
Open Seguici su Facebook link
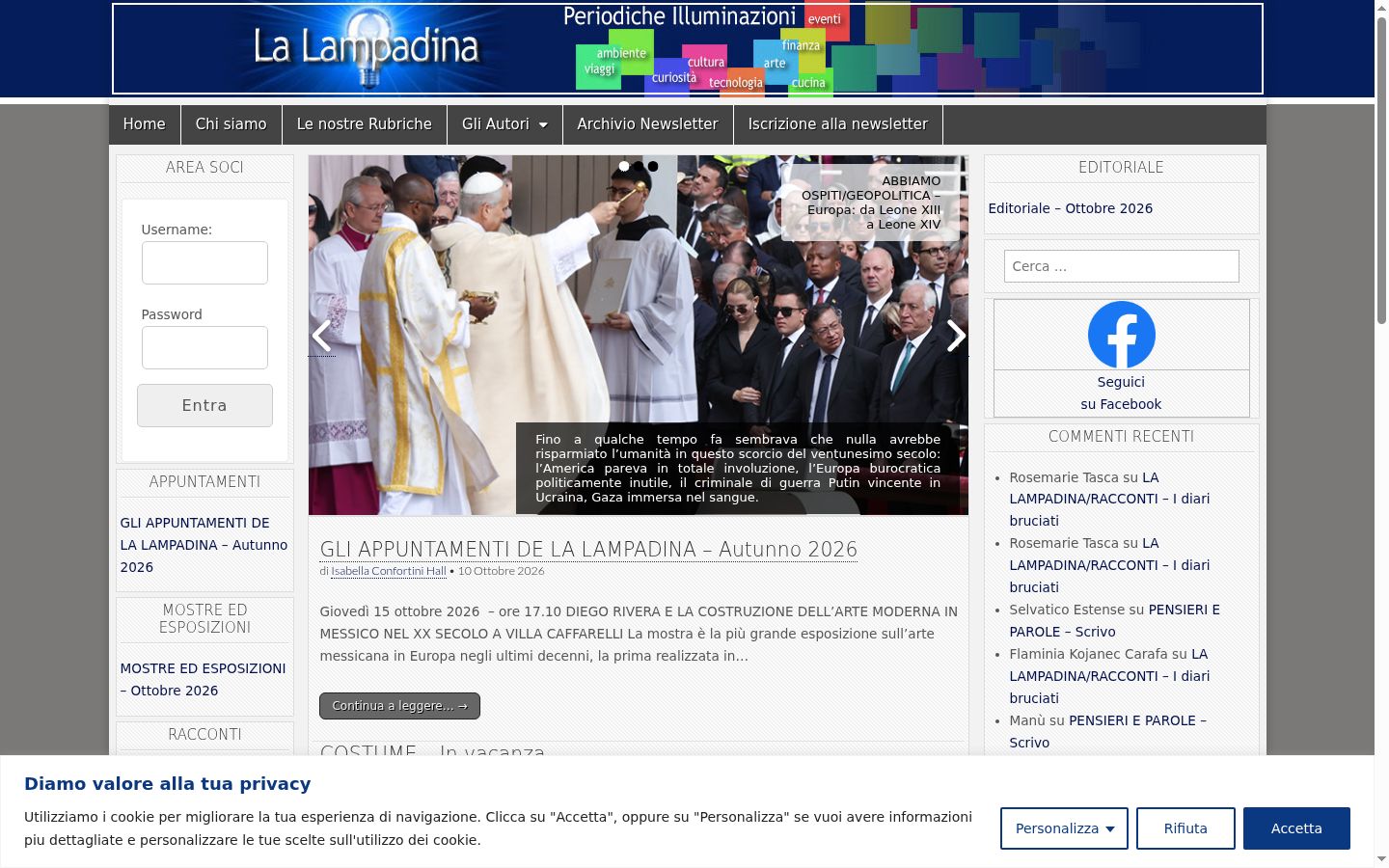point(1121,393)
